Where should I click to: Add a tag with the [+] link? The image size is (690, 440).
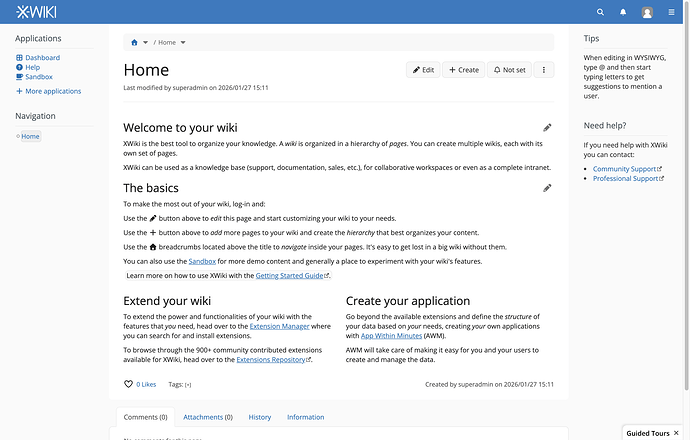188,385
